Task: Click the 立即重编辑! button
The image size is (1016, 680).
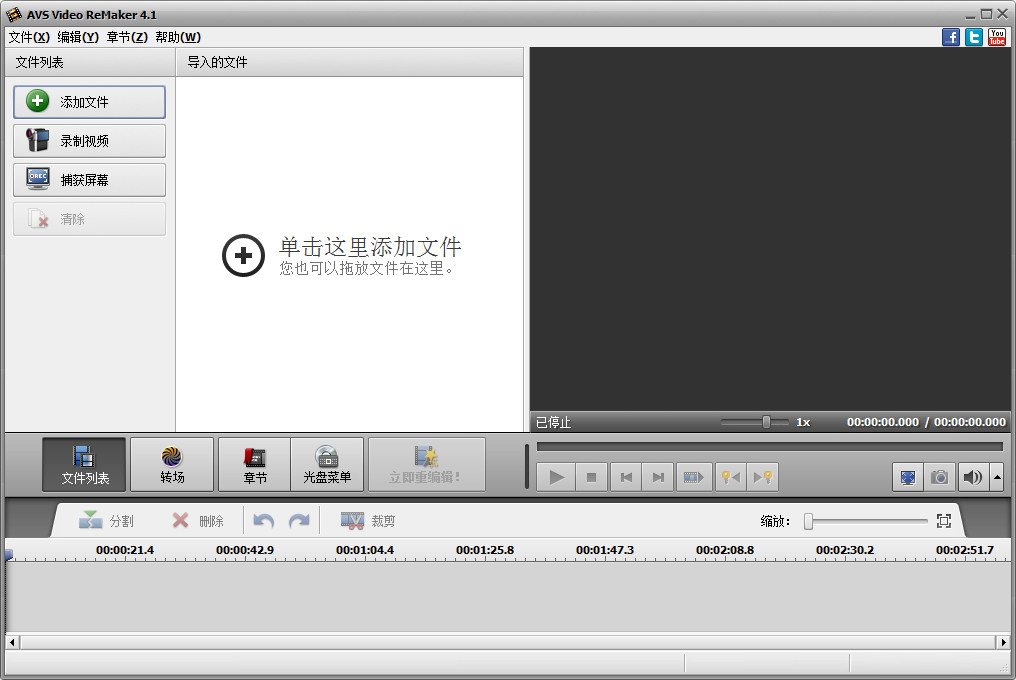Action: click(x=426, y=464)
